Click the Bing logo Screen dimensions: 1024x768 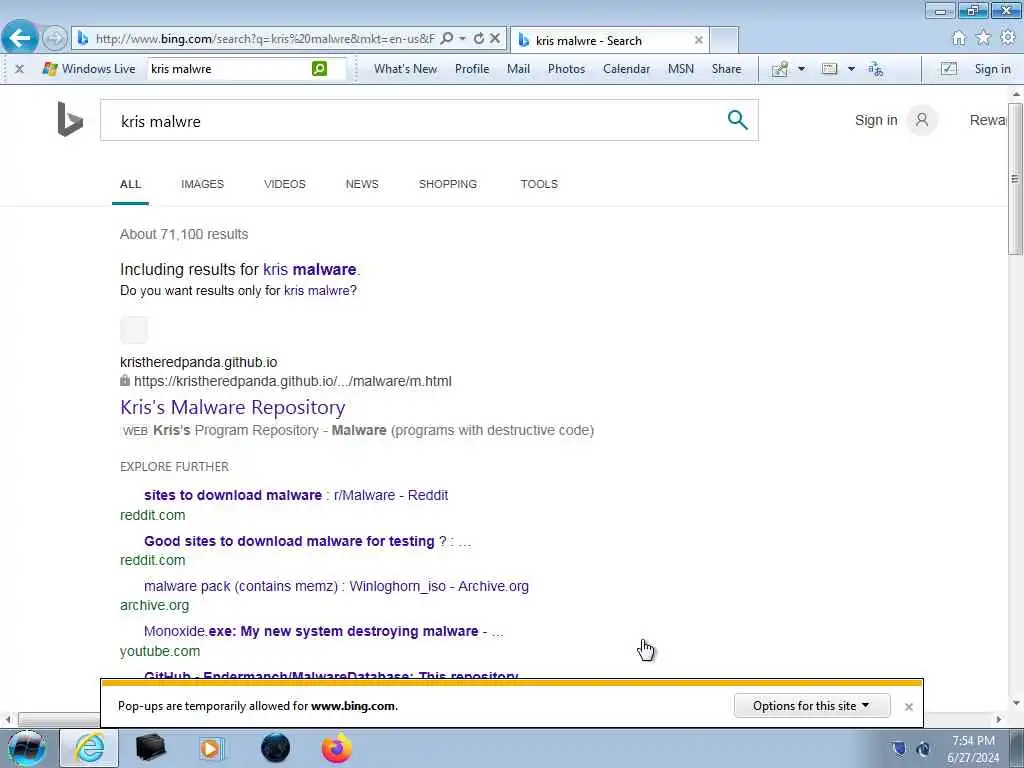70,120
